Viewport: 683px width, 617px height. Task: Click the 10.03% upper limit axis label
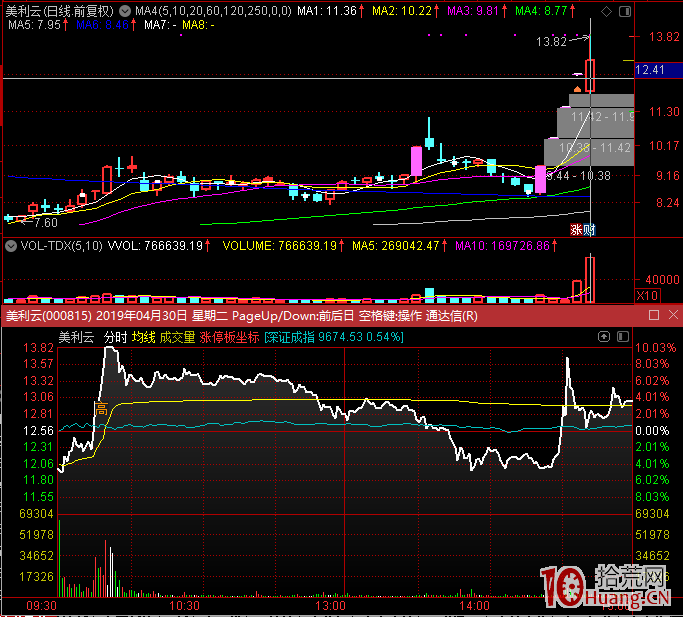point(656,348)
